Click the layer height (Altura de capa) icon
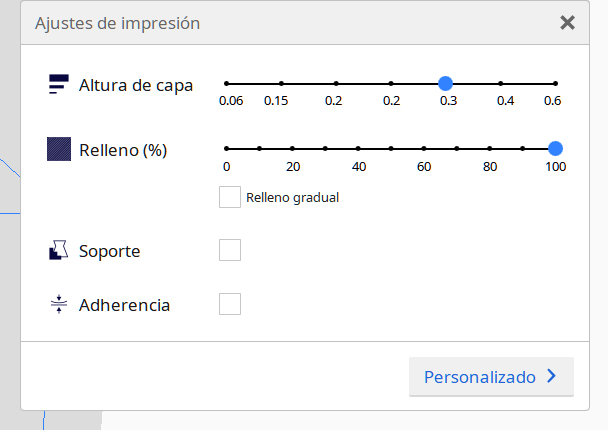Viewport: 608px width, 430px height. coord(58,85)
